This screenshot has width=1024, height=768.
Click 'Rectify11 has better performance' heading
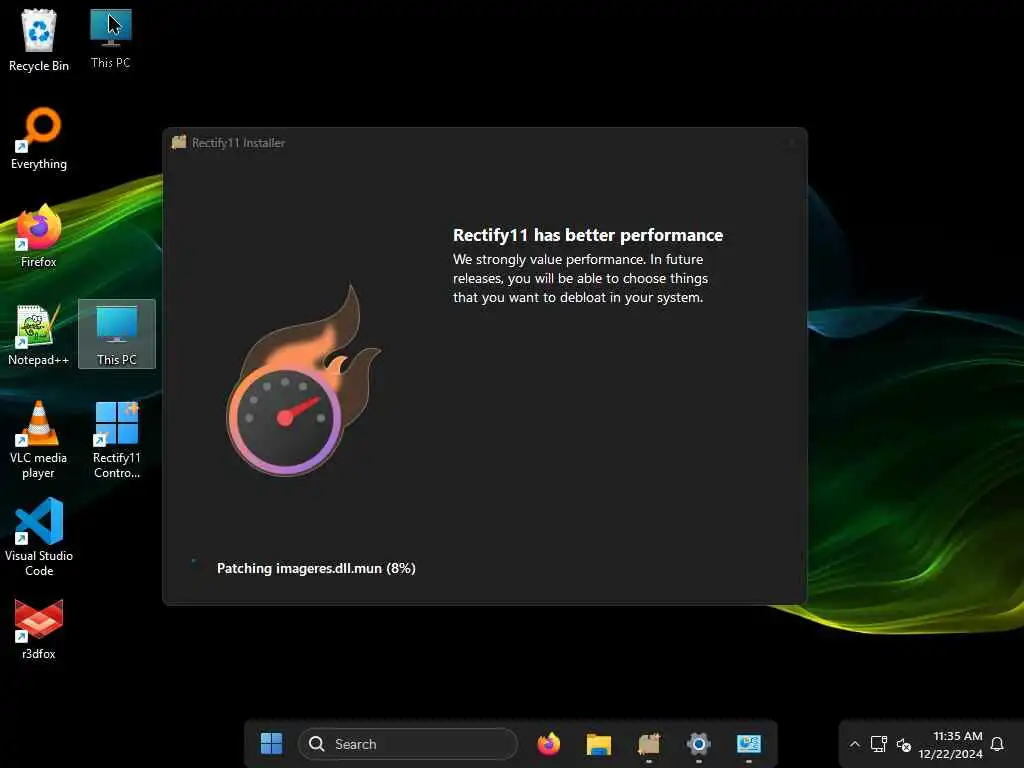[x=588, y=235]
